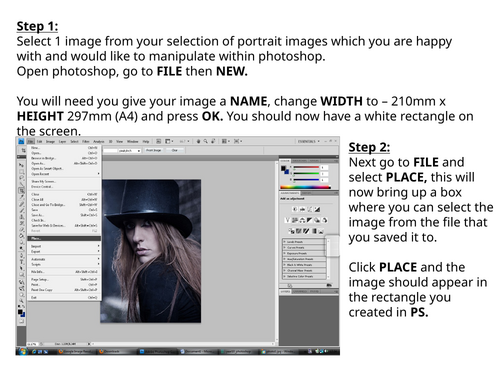Click Rotate View icon in application bar
The width and height of the screenshot is (500, 375).
point(213,141)
